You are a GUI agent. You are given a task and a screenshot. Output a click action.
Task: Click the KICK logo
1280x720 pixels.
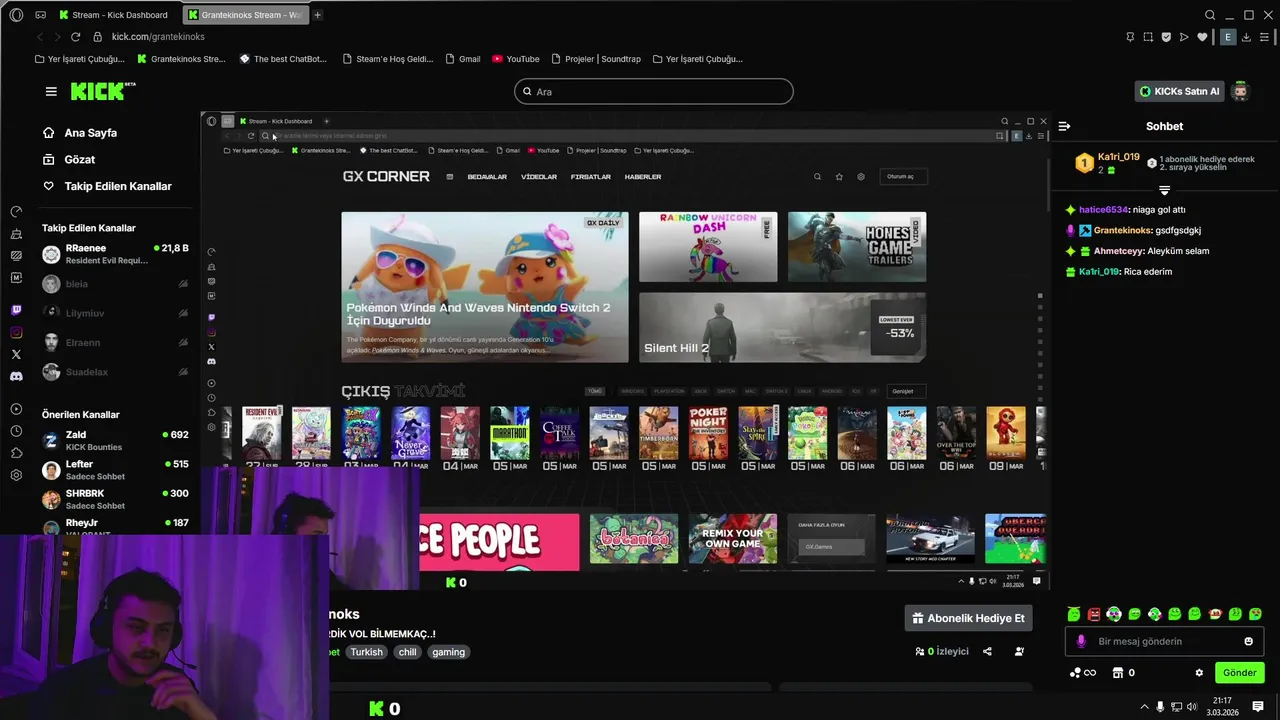click(x=102, y=91)
